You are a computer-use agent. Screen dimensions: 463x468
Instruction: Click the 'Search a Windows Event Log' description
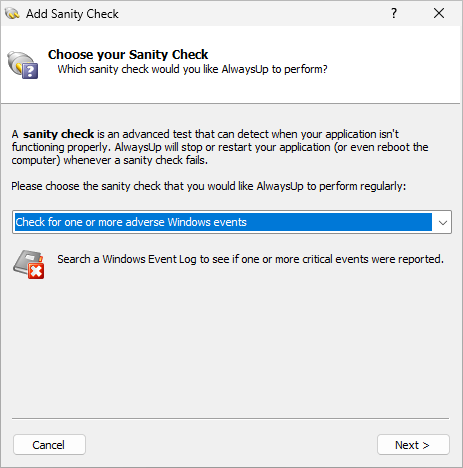tap(250, 259)
